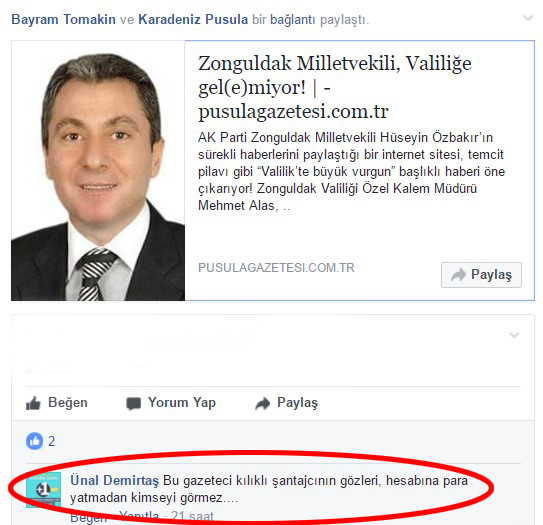
Task: Click the shared "bağlantı" link
Action: [293, 20]
